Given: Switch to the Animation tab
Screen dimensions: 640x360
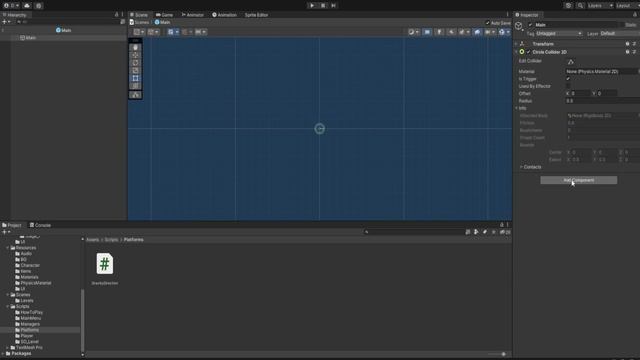Looking at the screenshot, I should pyautogui.click(x=224, y=15).
